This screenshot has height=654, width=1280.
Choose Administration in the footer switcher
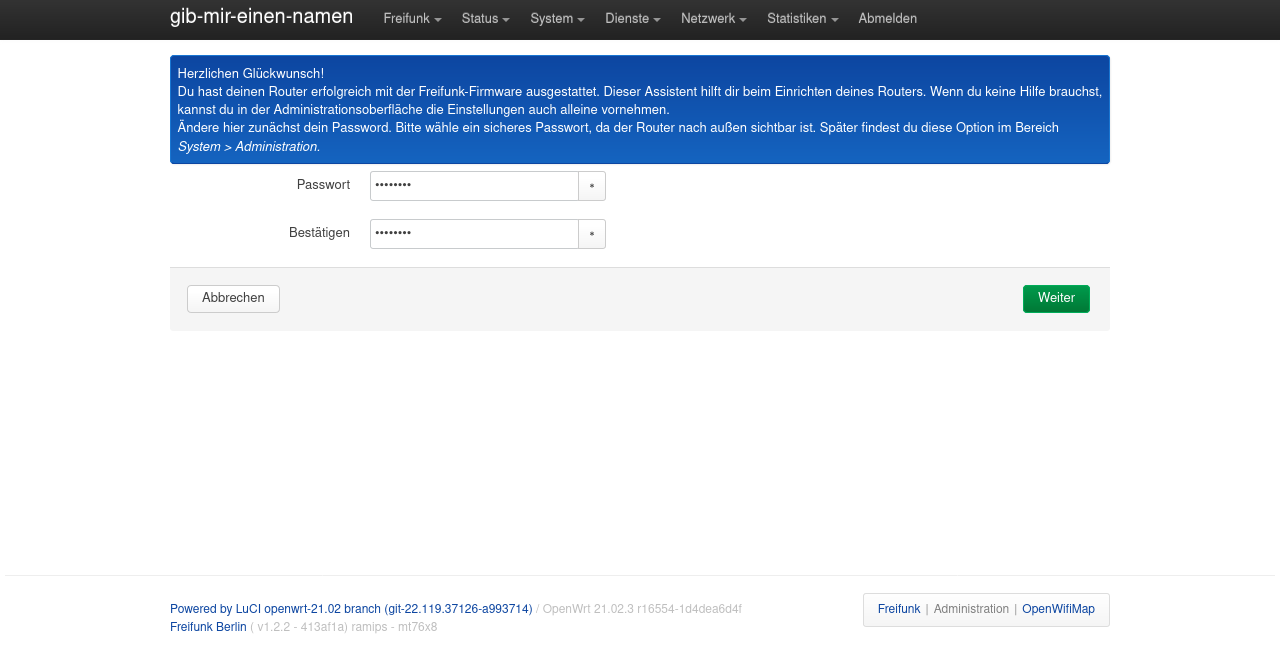971,609
